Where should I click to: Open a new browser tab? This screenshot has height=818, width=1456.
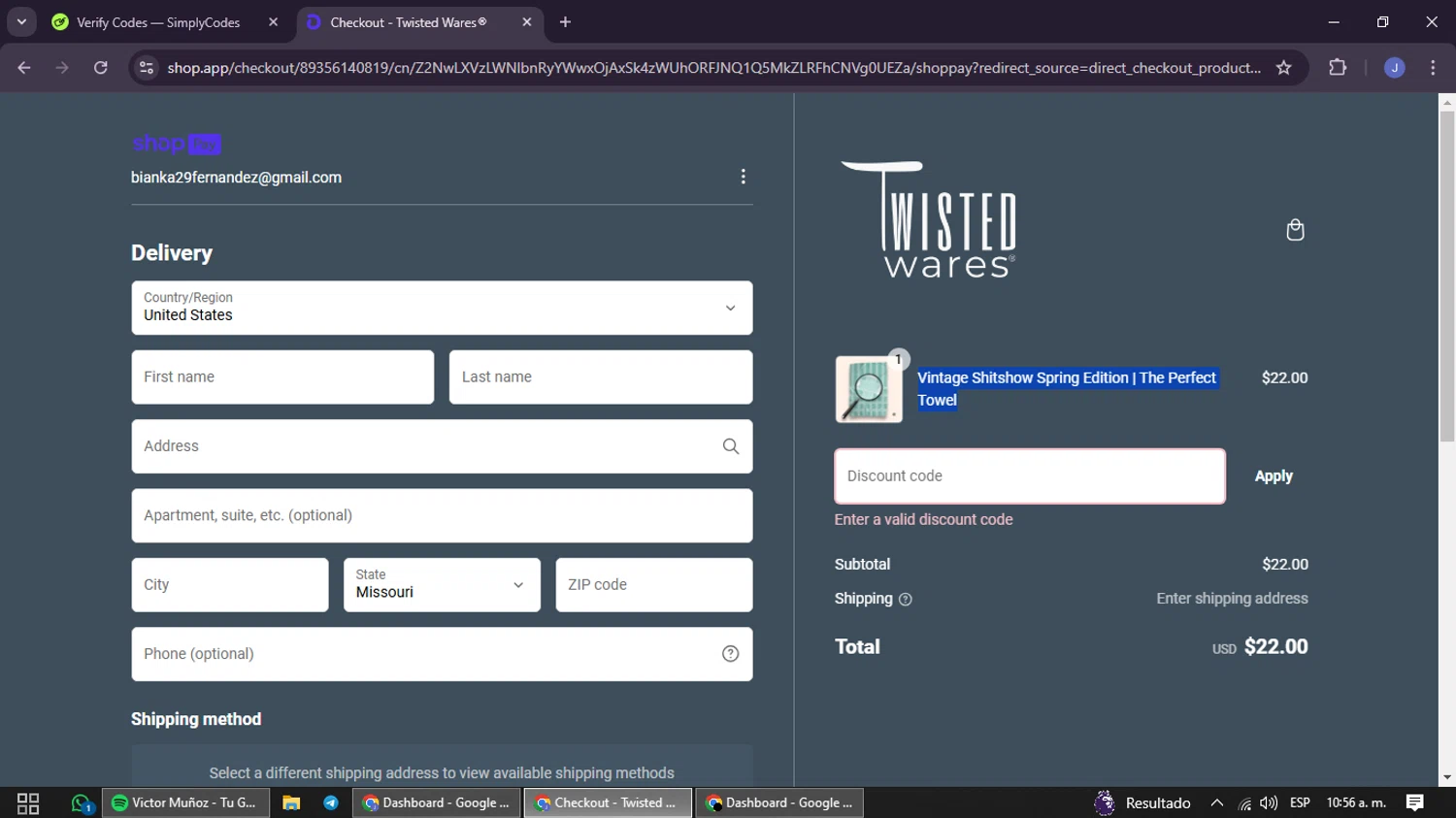pyautogui.click(x=565, y=22)
